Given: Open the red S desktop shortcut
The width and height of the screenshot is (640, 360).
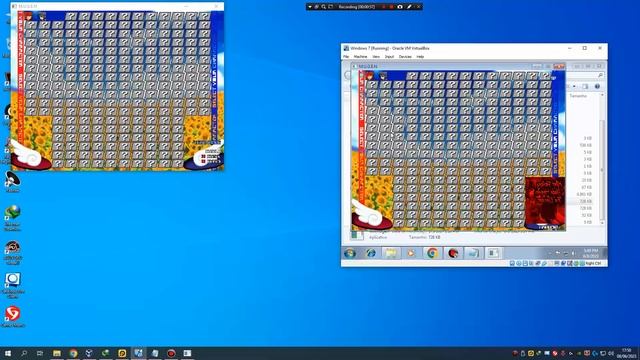Looking at the screenshot, I should point(13,316).
